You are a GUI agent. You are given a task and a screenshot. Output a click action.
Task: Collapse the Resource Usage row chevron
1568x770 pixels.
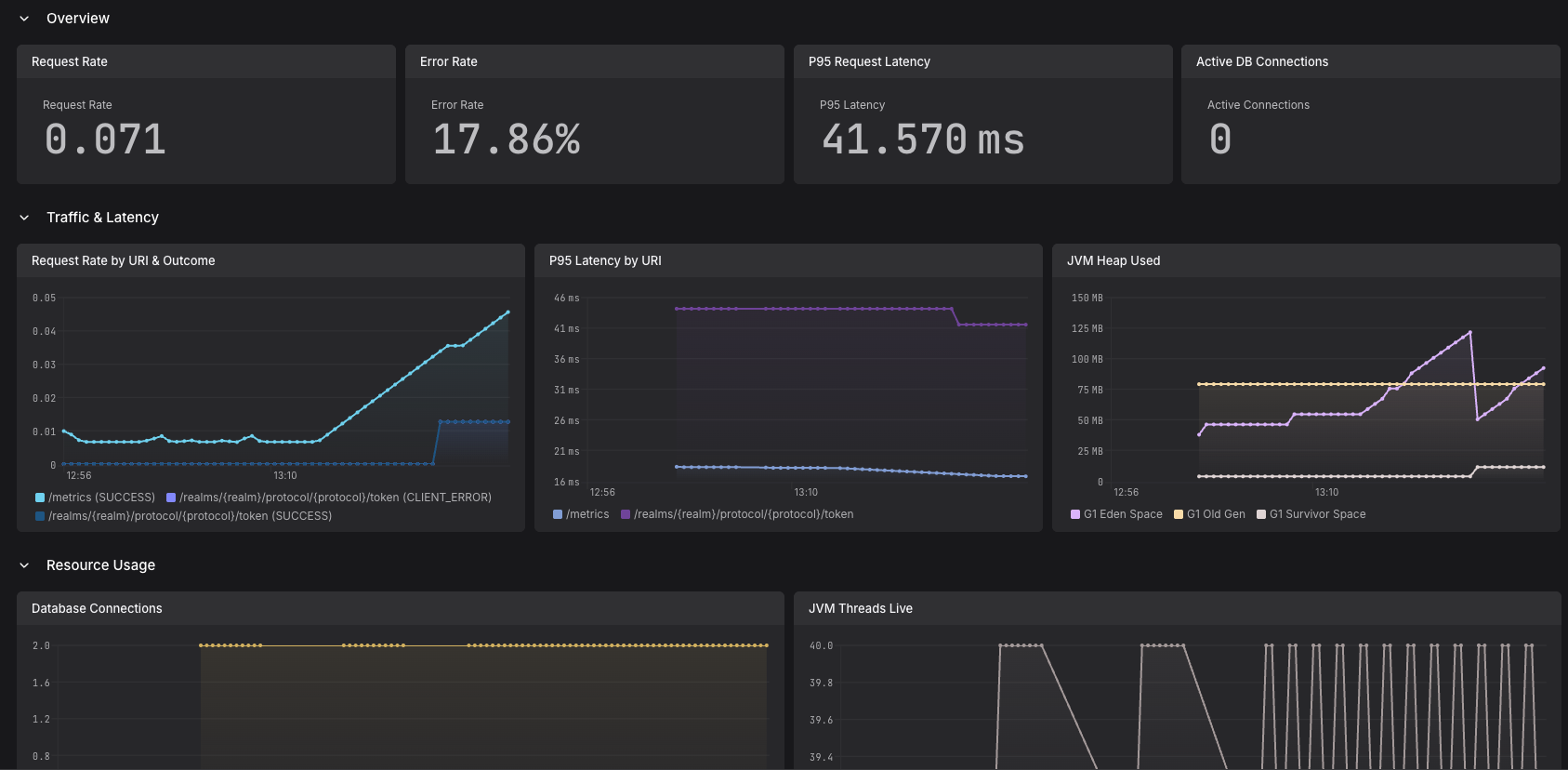coord(24,565)
